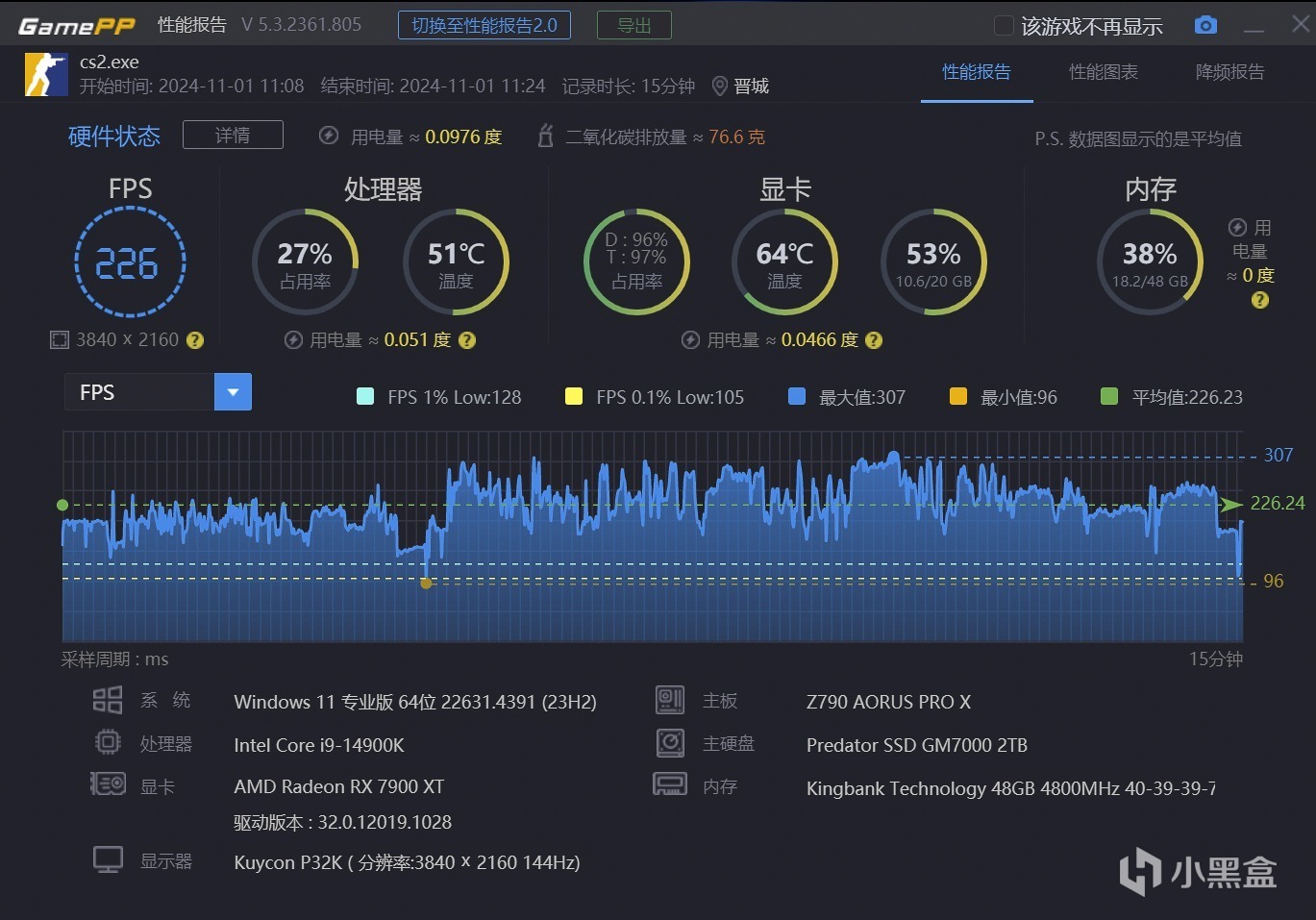1316x920 pixels.
Task: Click the 最大值 blue legend swatch
Action: 797,396
